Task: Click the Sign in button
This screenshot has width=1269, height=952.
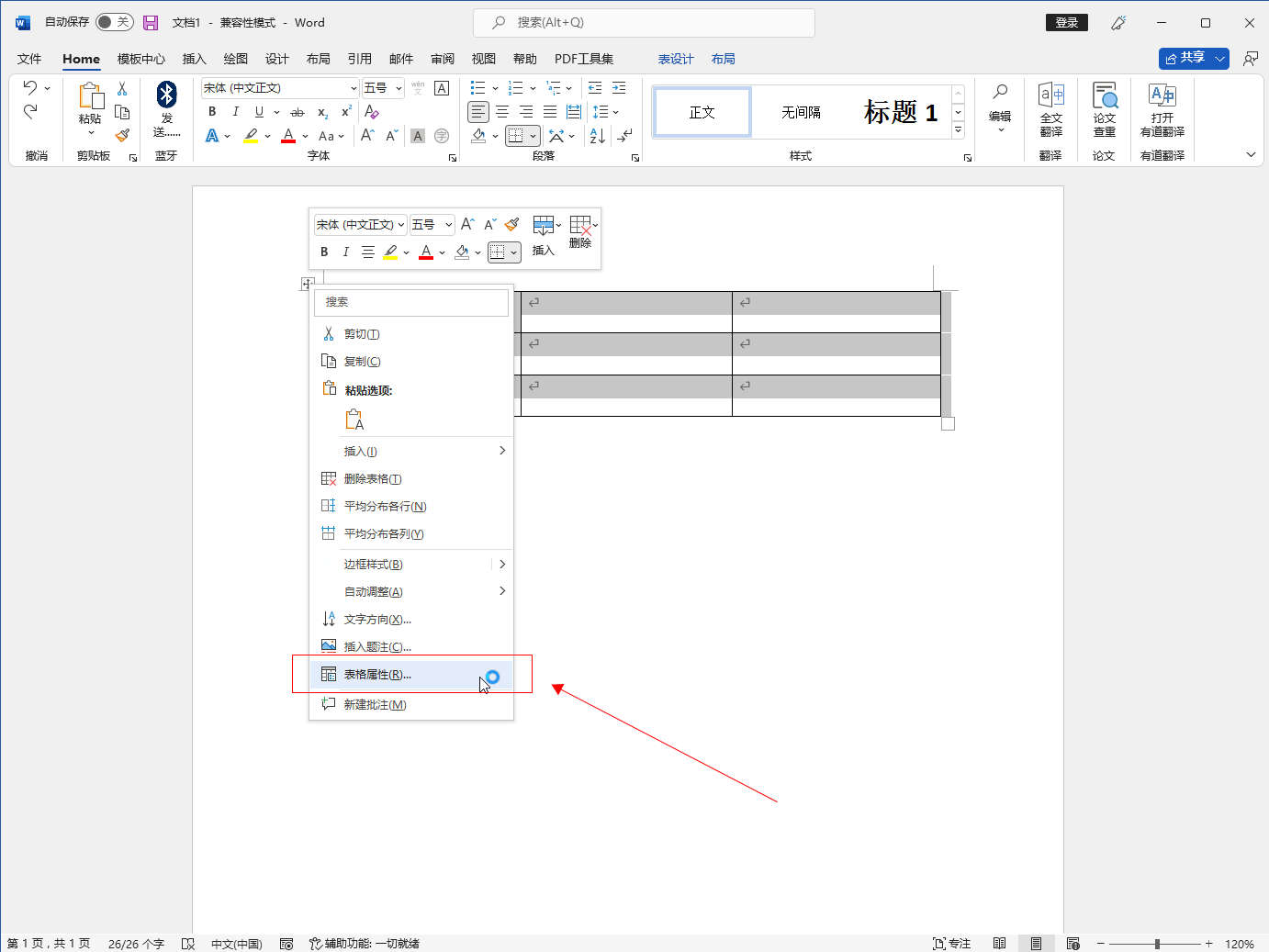Action: click(1067, 23)
